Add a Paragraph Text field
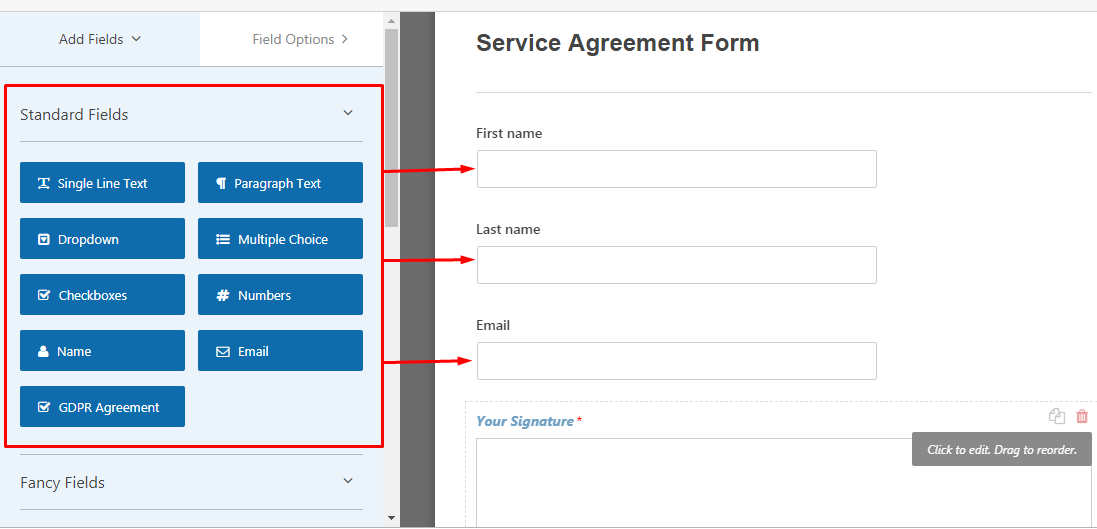Viewport: 1097px width, 529px height. (x=280, y=183)
